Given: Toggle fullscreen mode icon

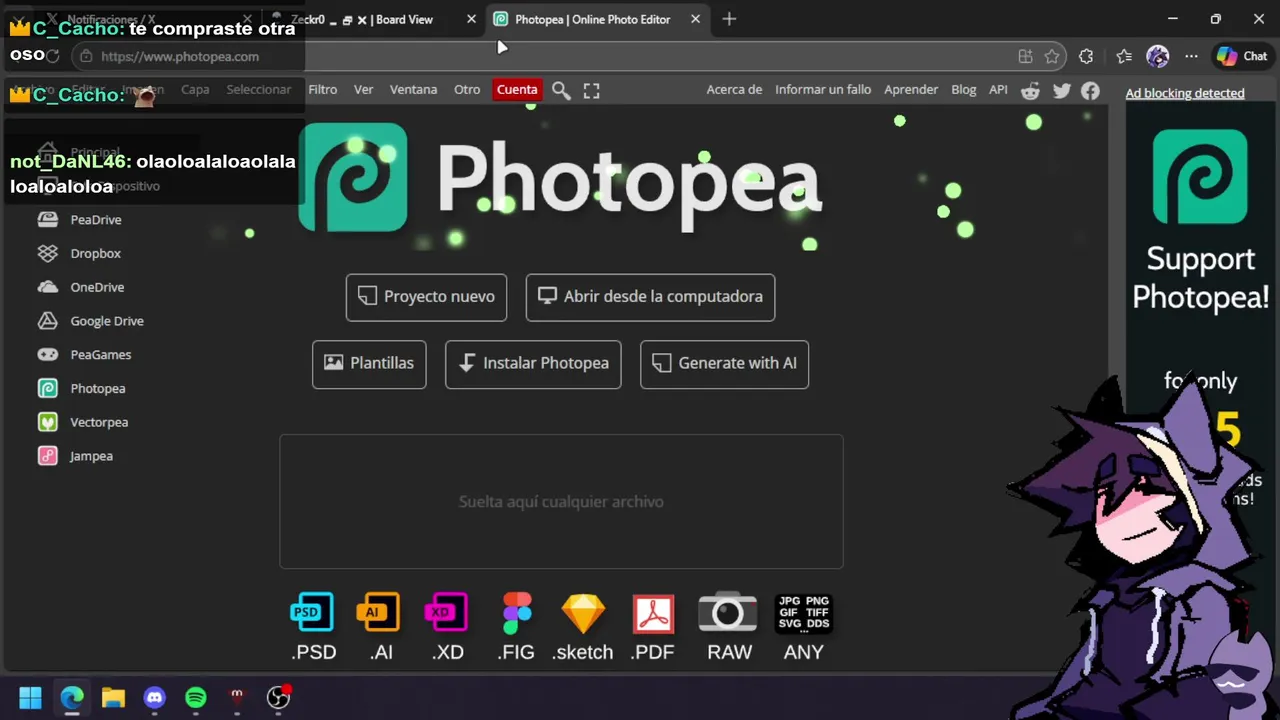Looking at the screenshot, I should coord(591,91).
